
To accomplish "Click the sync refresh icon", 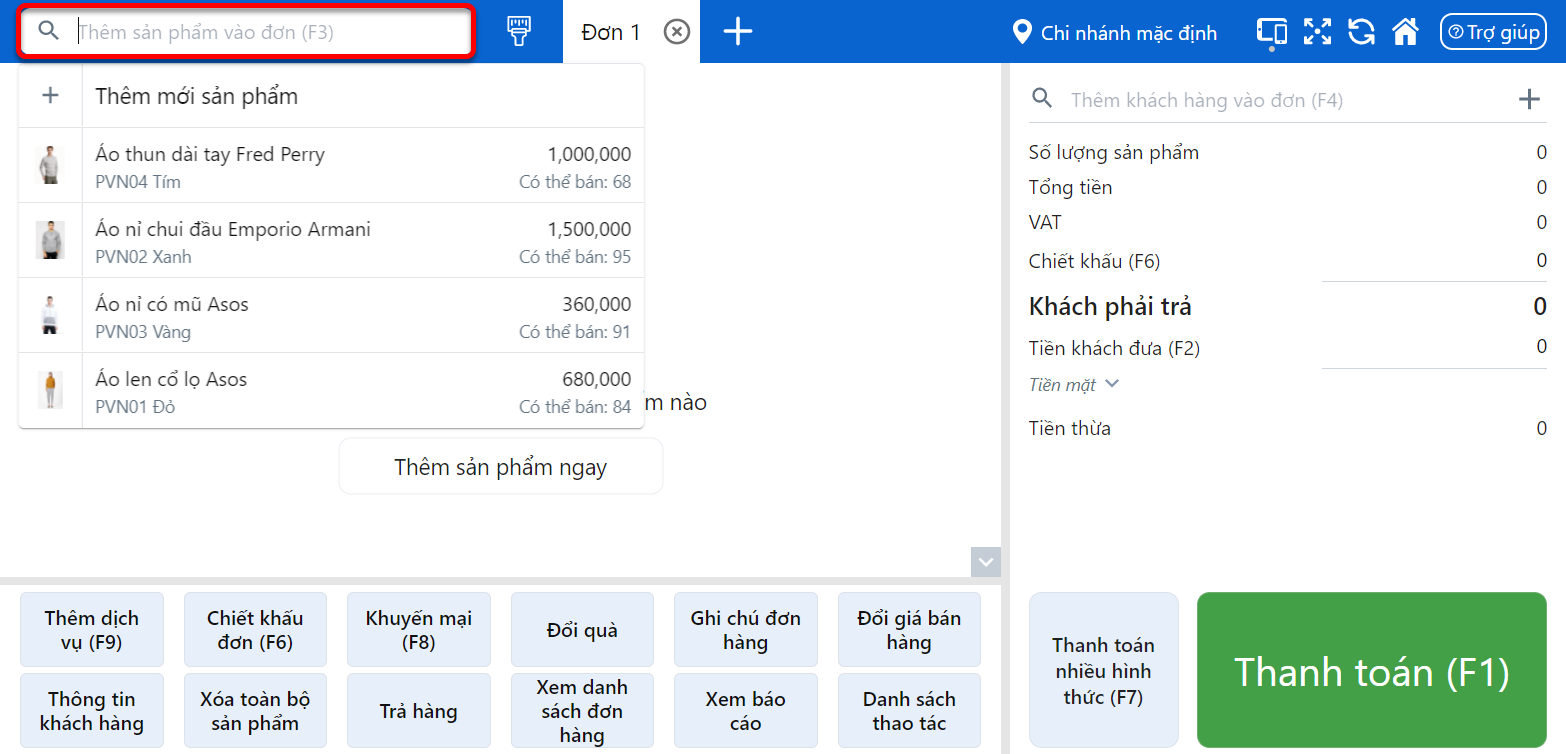I will coord(1361,32).
